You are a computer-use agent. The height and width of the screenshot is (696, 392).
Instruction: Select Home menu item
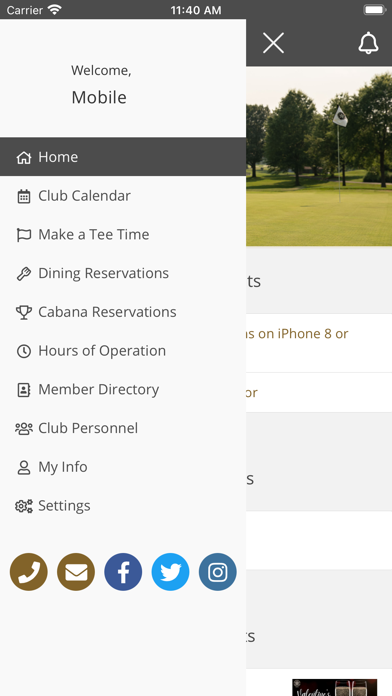(123, 157)
